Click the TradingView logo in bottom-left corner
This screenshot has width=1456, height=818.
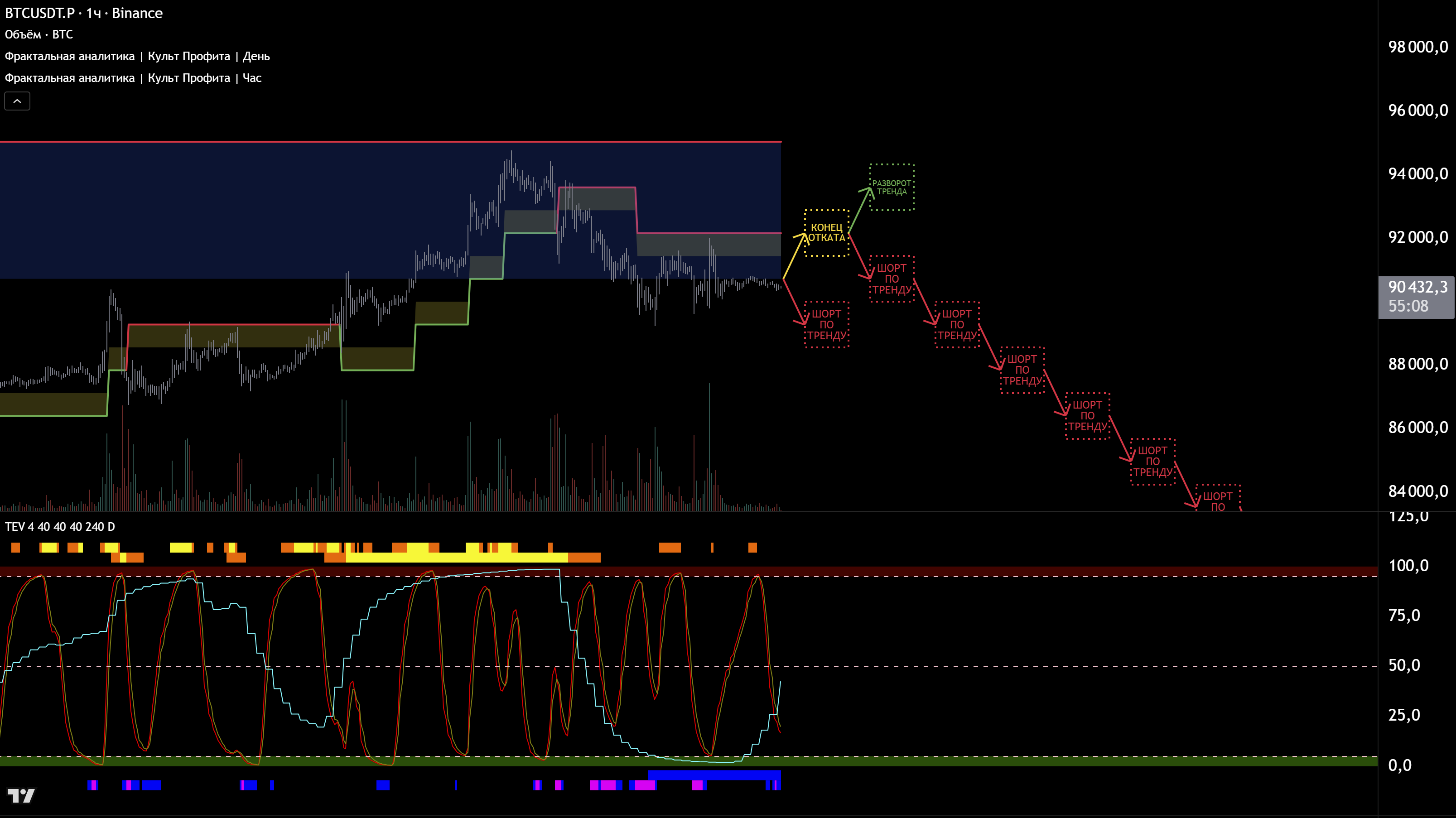point(21,795)
